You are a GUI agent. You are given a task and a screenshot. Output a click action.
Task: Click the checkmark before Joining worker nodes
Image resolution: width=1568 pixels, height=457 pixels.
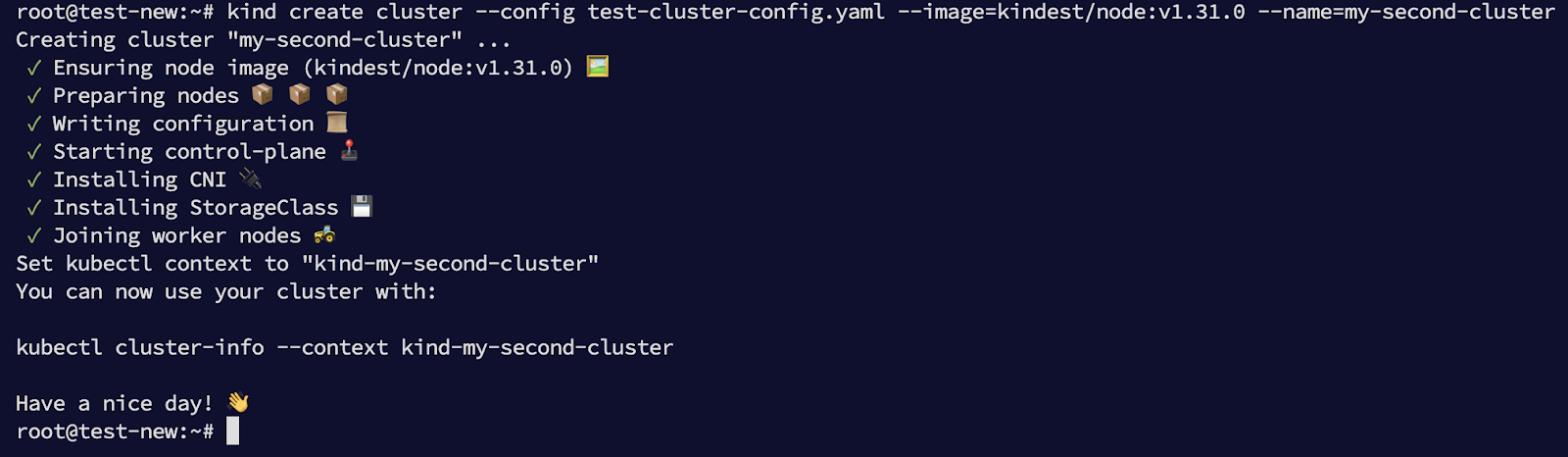point(34,236)
